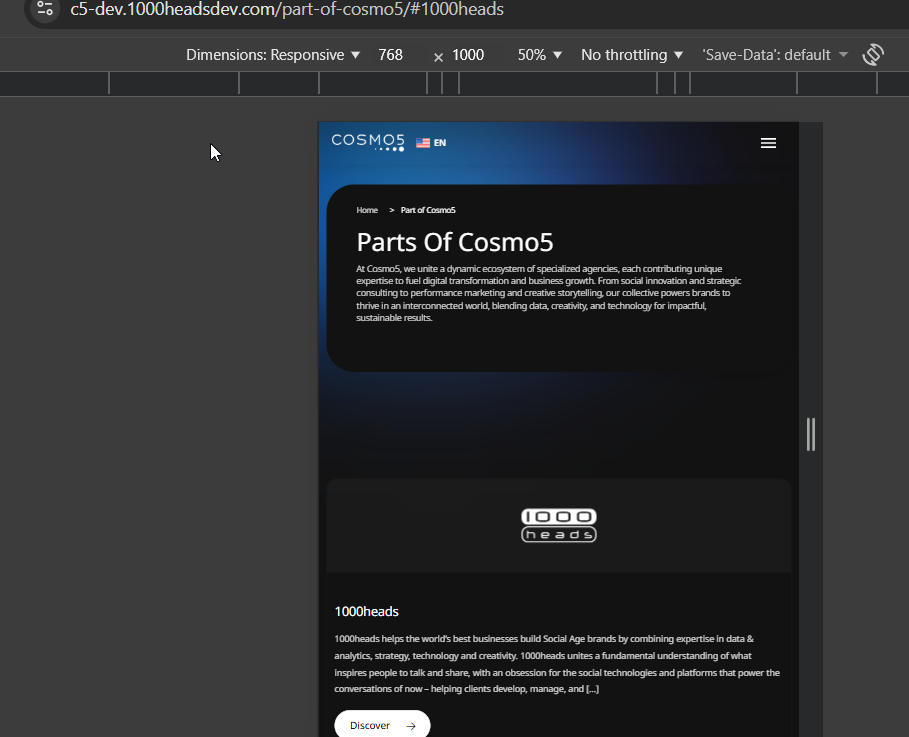Open the 50% zoom dropdown
The height and width of the screenshot is (737, 909).
pyautogui.click(x=540, y=55)
